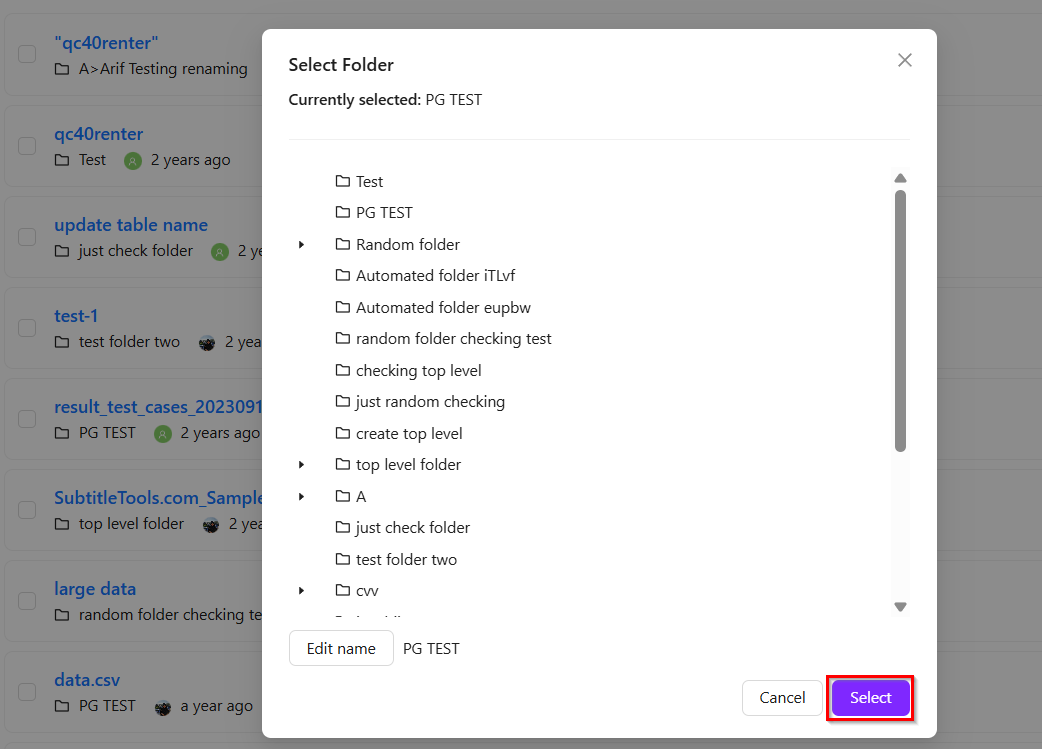
Task: Expand folder A in the tree
Action: coord(301,497)
